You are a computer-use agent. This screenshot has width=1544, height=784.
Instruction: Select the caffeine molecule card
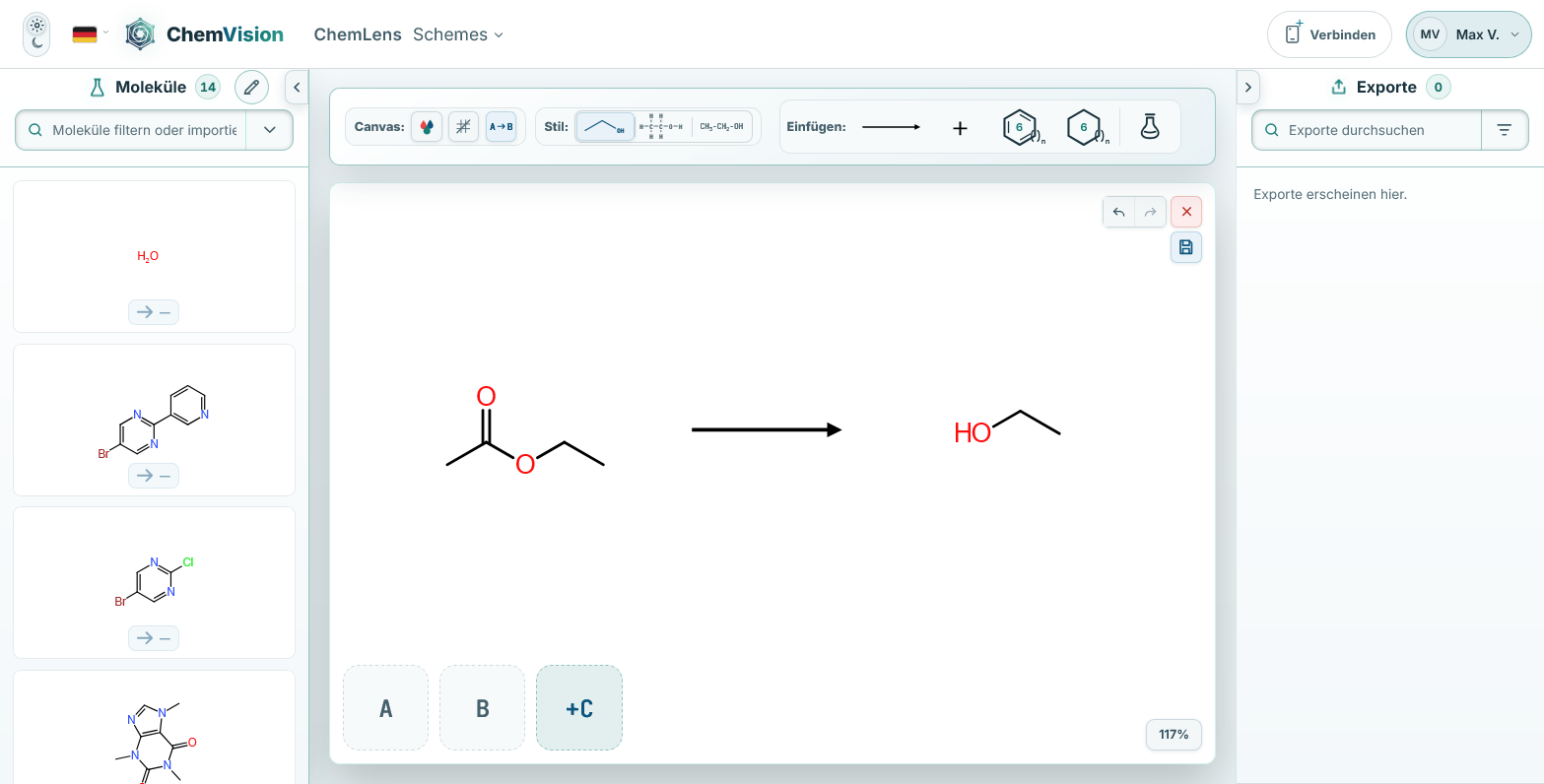click(154, 727)
